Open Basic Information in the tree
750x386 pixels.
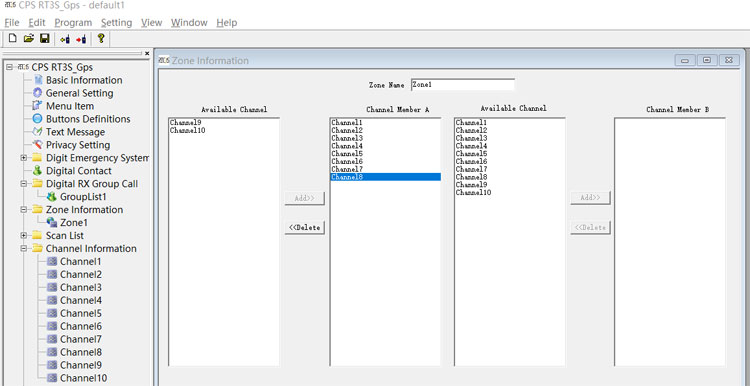click(x=84, y=80)
